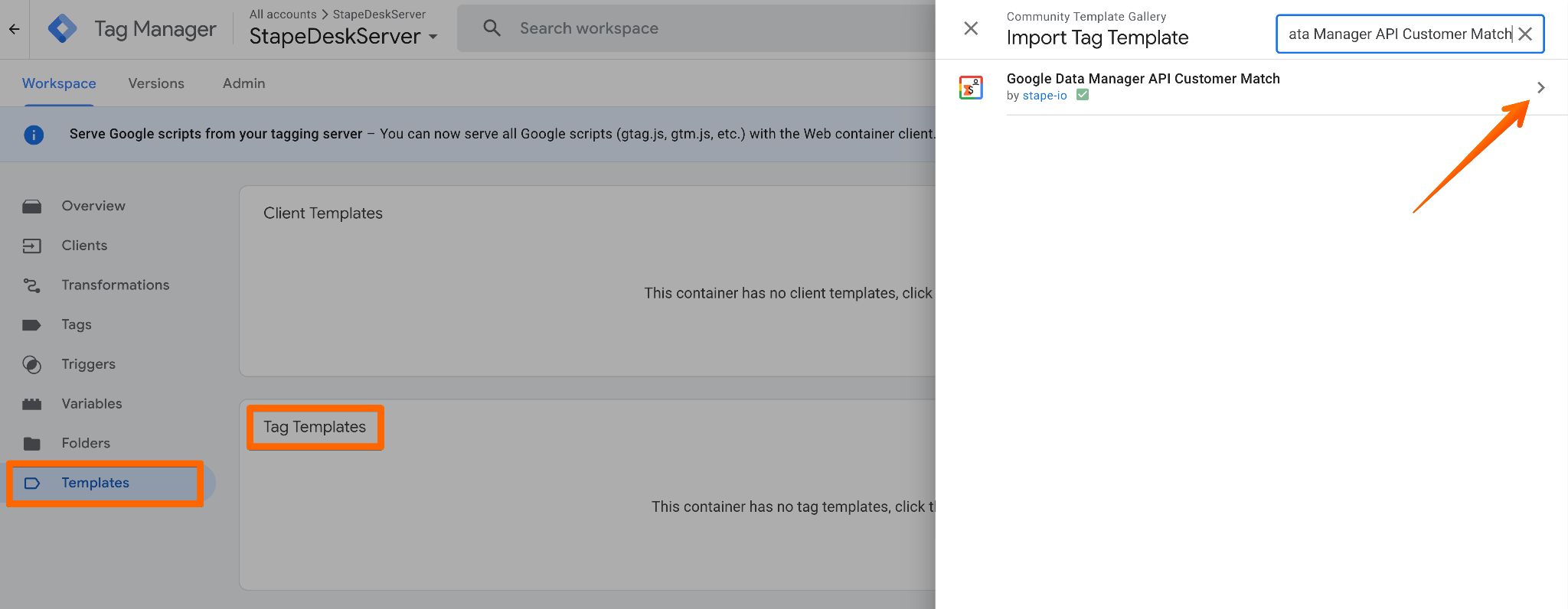Screen dimensions: 1568x609
Task: Click the Tag Manager logo icon
Action: (x=63, y=29)
